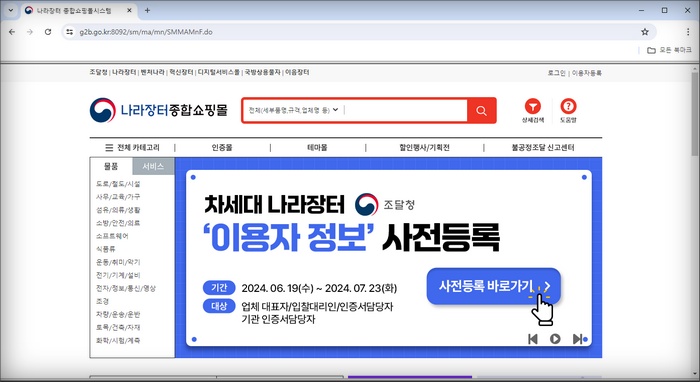Viewport: 700px width, 382px height.
Task: Click the browser back arrow
Action: (12, 32)
